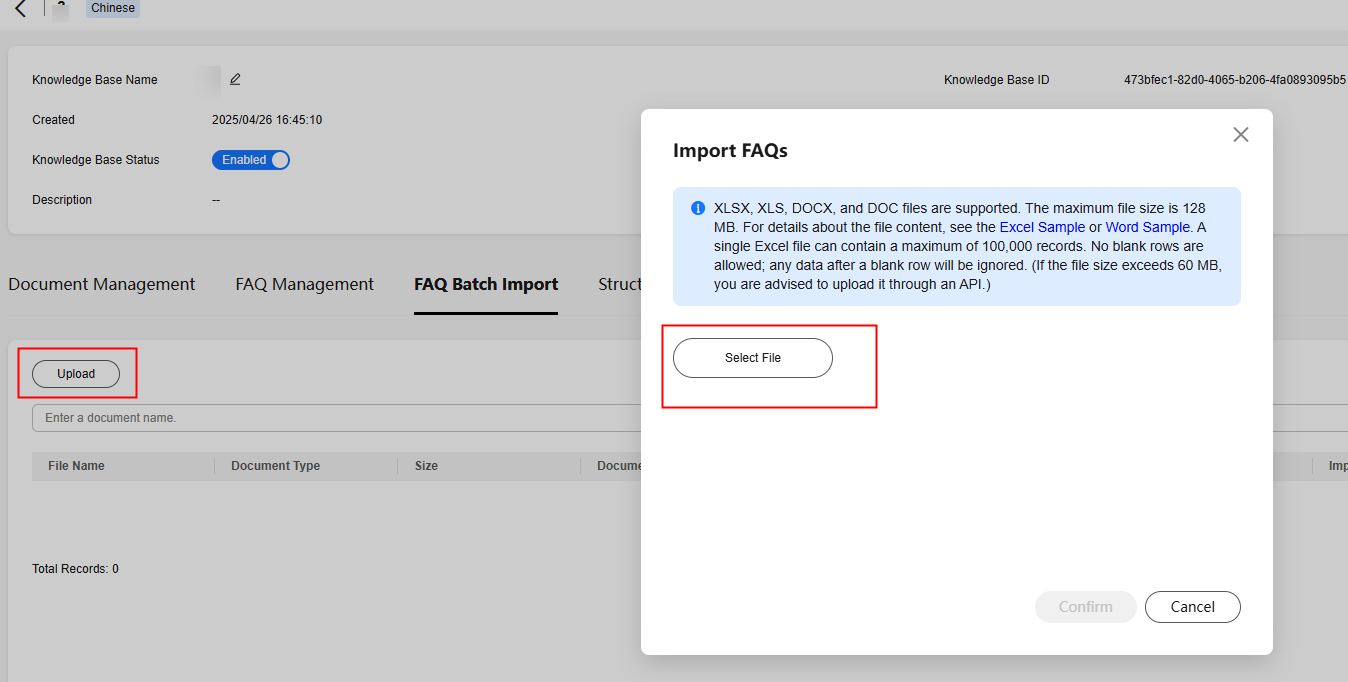Viewport: 1348px width, 682px height.
Task: Click the Knowledge Base Status label
Action: pyautogui.click(x=96, y=160)
